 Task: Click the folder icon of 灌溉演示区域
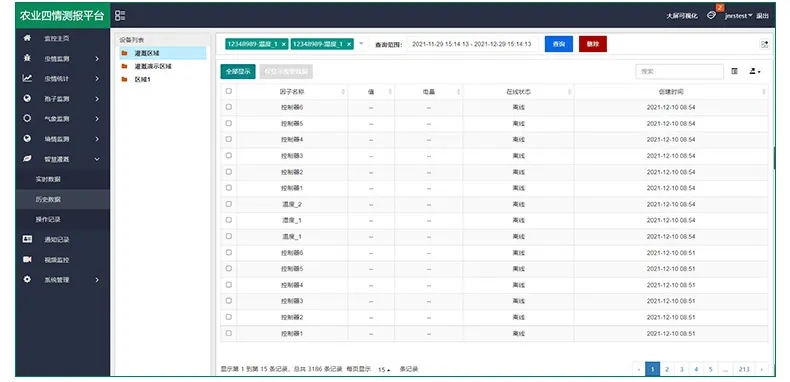click(124, 66)
